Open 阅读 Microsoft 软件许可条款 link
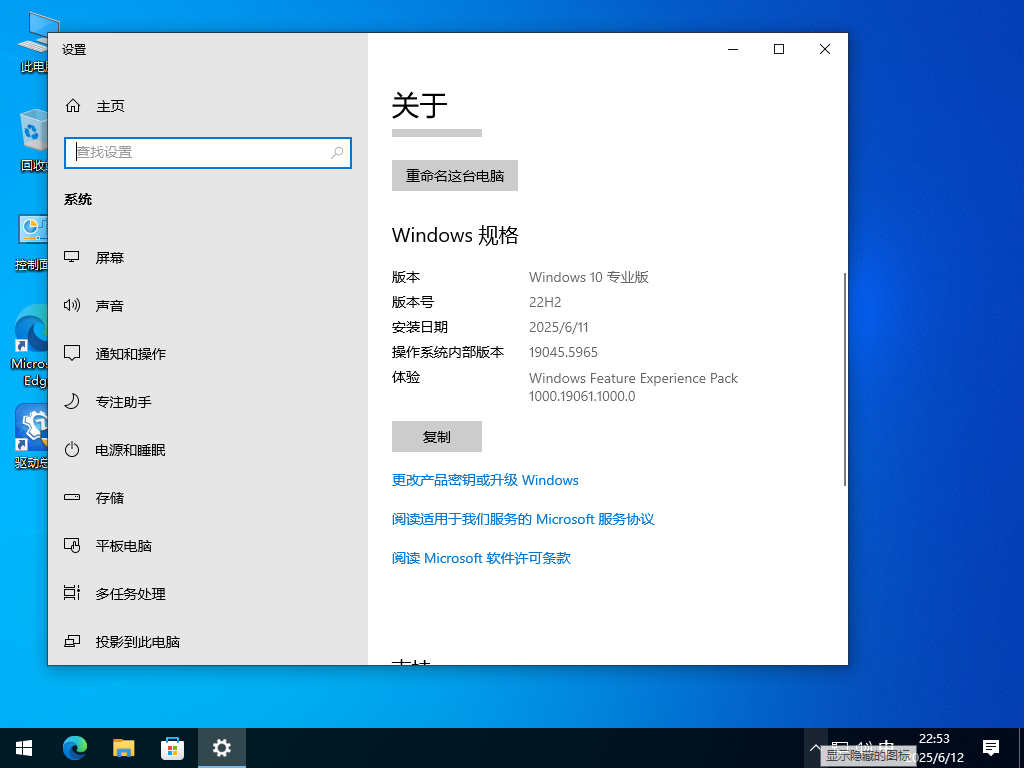 pyautogui.click(x=481, y=558)
